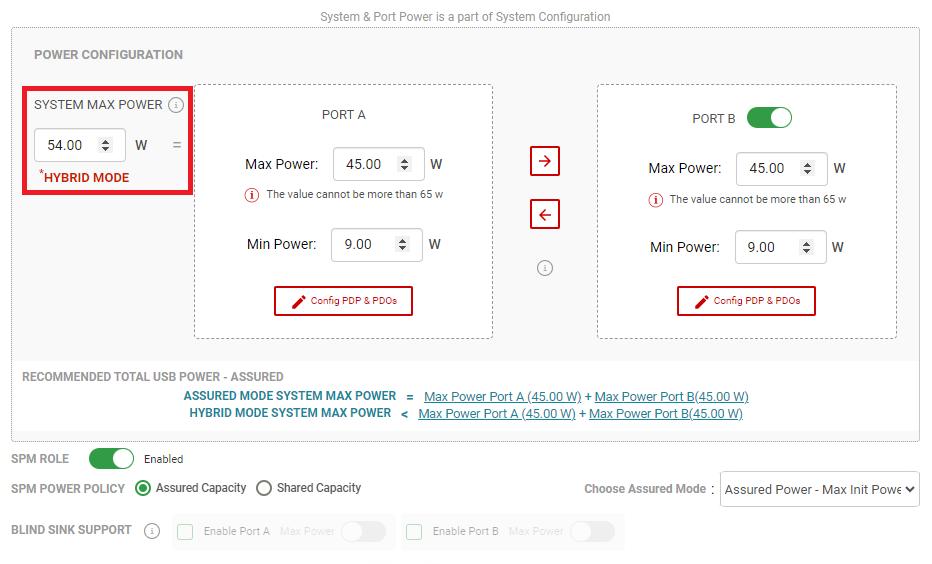Toggle Port B enable switch off
Screen dimensions: 932x564
tap(769, 118)
